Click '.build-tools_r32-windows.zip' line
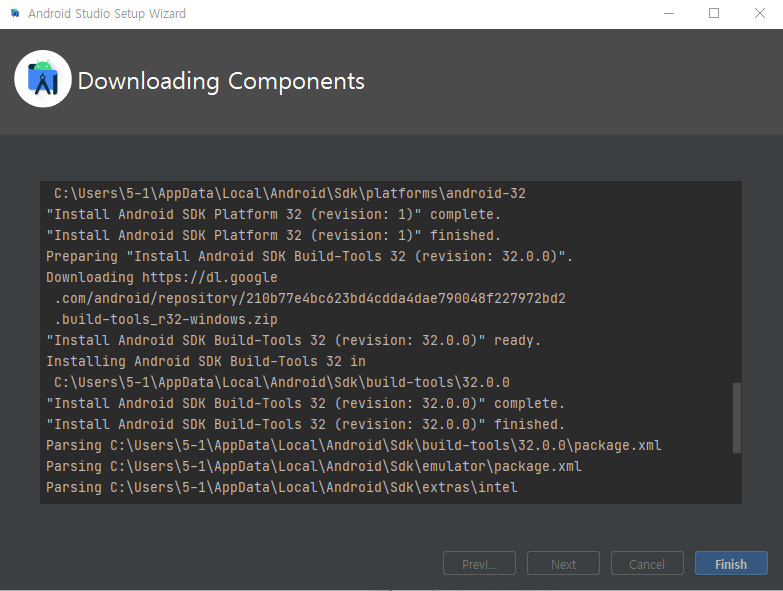783x591 pixels. [x=166, y=319]
